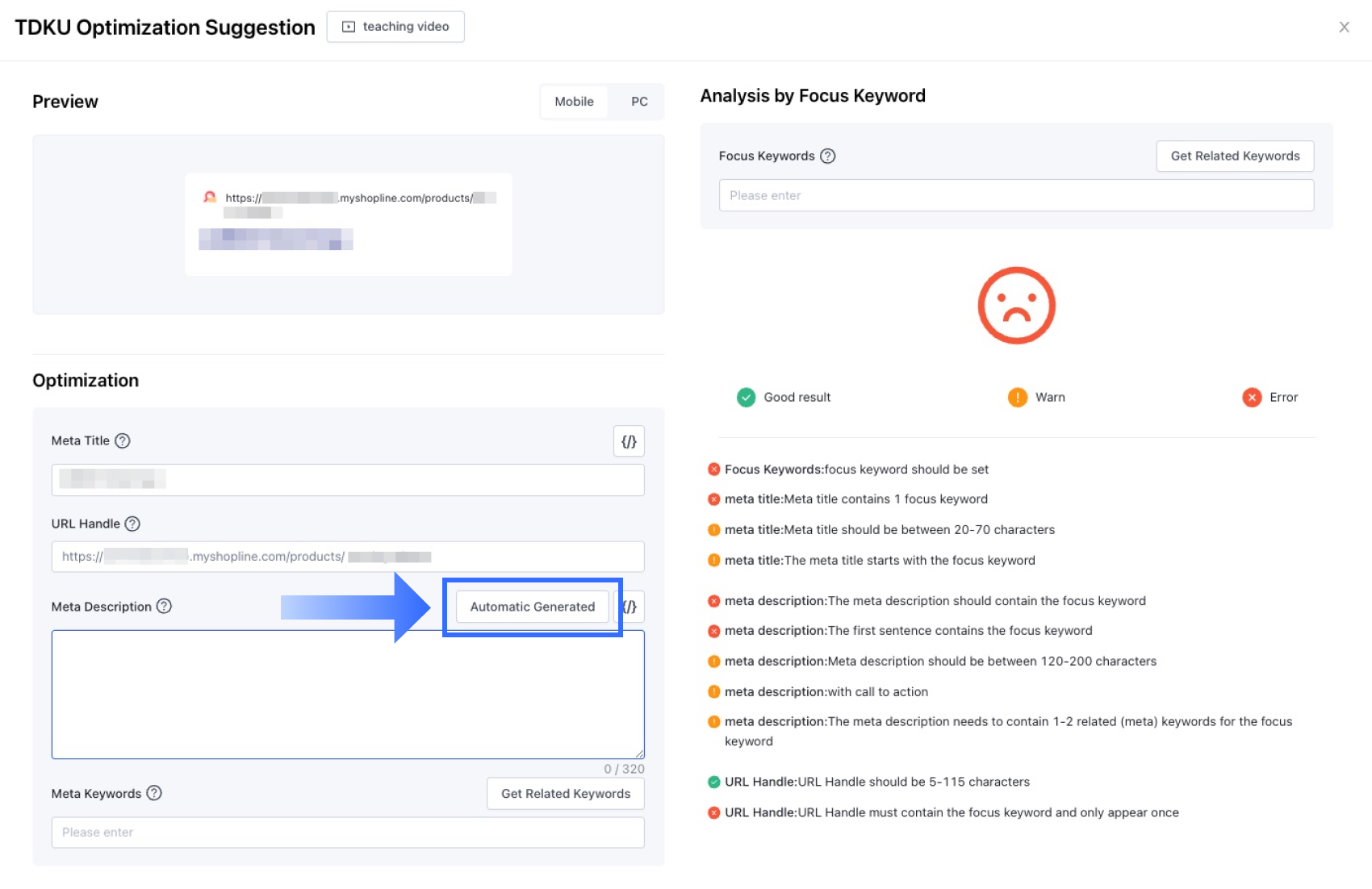Click the Meta Keywords help icon

[x=154, y=793]
